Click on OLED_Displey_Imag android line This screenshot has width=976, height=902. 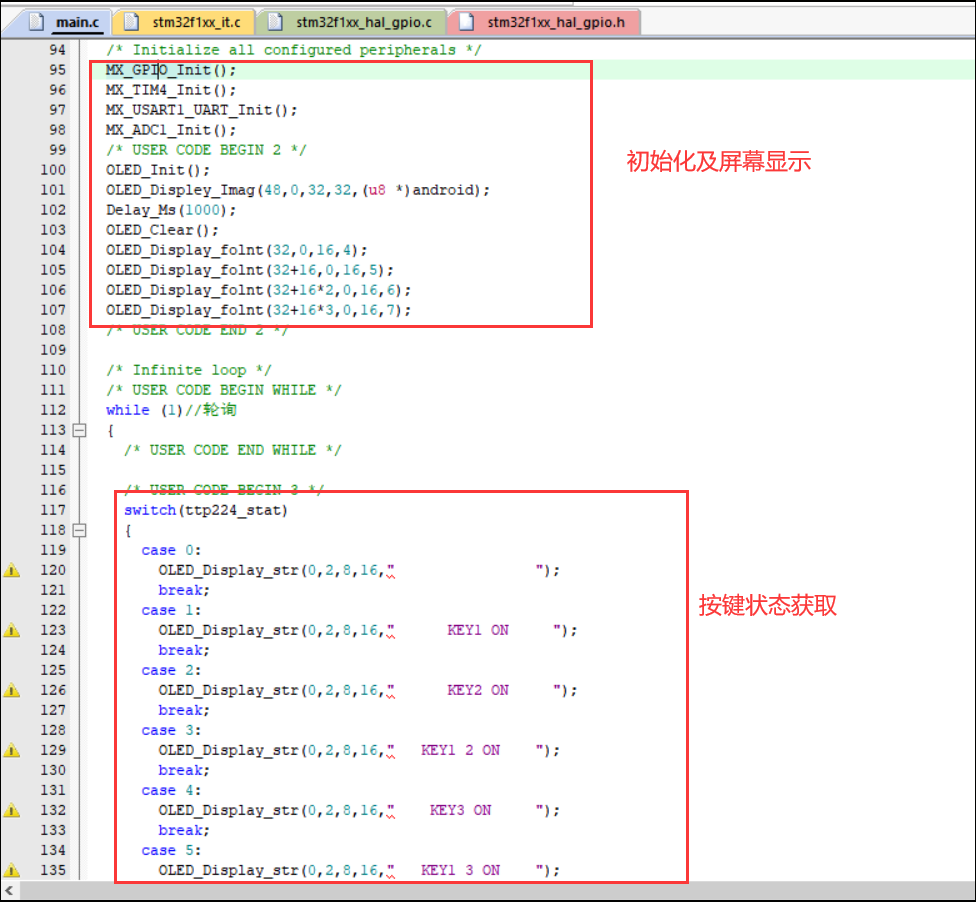(298, 190)
